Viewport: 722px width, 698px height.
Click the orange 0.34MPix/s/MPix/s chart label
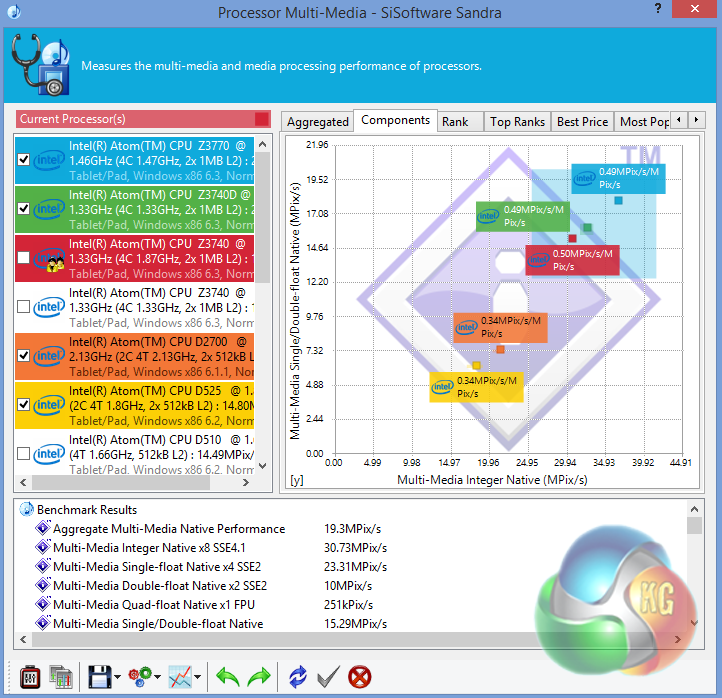(500, 327)
